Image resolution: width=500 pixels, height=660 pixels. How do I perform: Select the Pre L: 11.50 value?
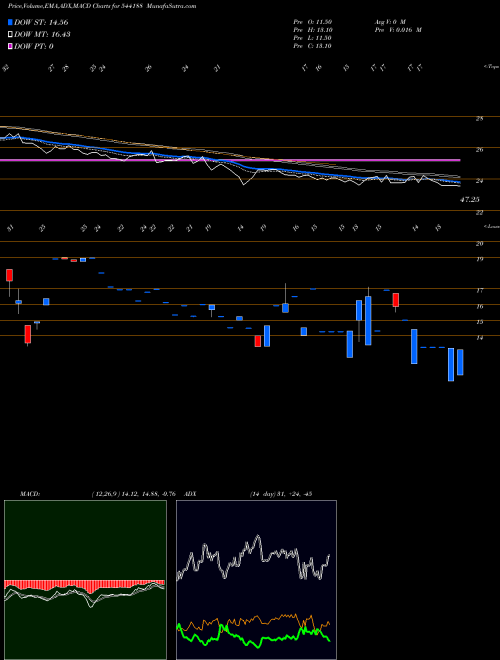(x=313, y=38)
